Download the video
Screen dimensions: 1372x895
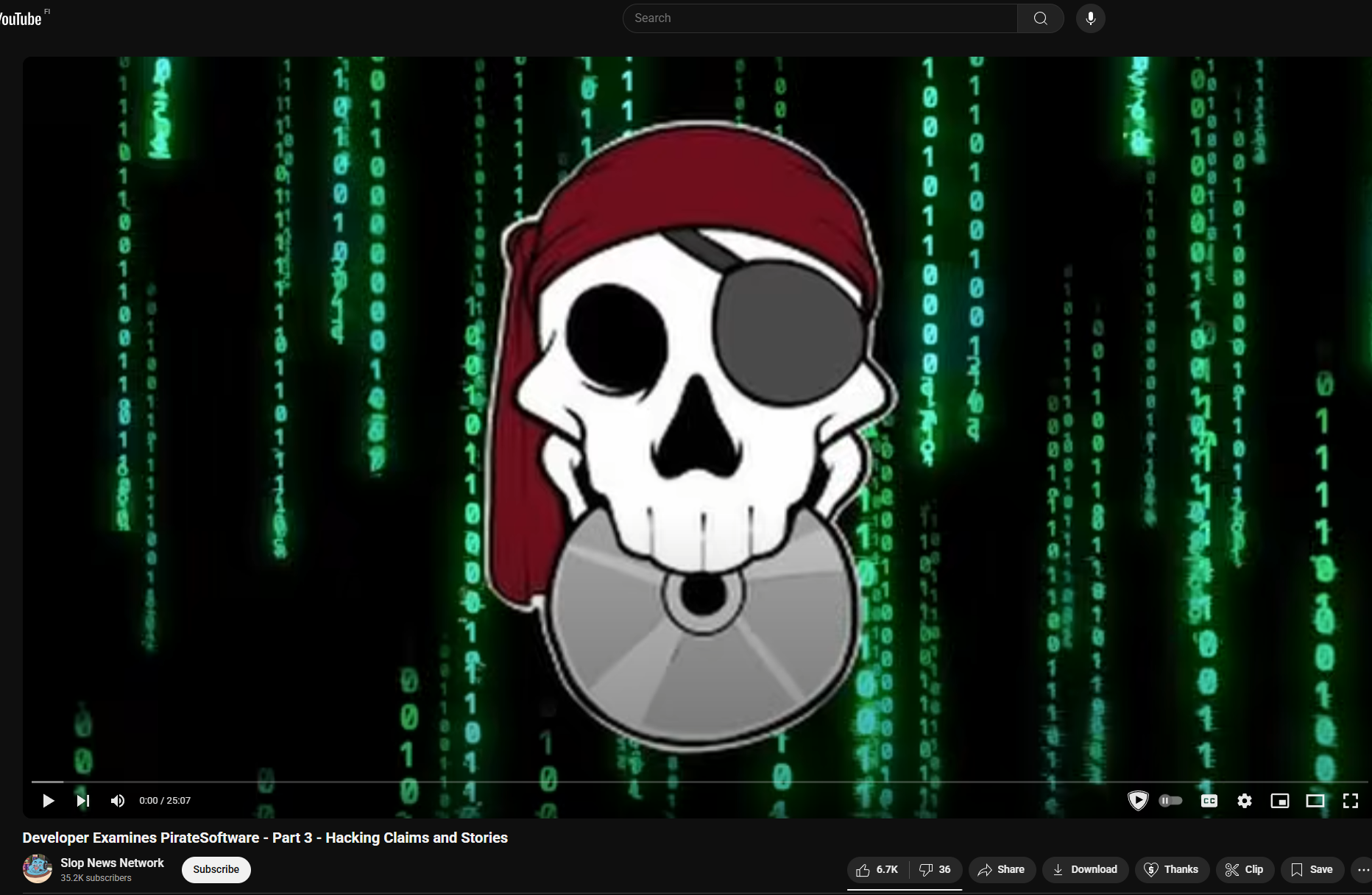point(1085,869)
